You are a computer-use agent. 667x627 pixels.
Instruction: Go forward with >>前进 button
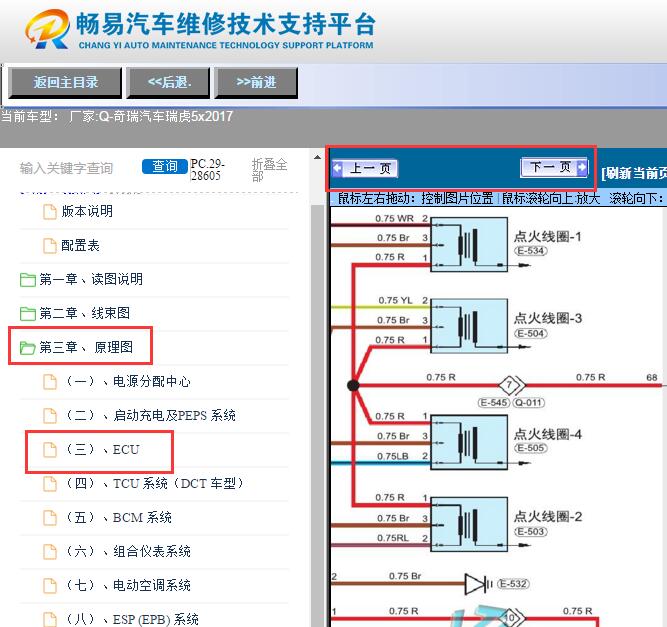256,82
